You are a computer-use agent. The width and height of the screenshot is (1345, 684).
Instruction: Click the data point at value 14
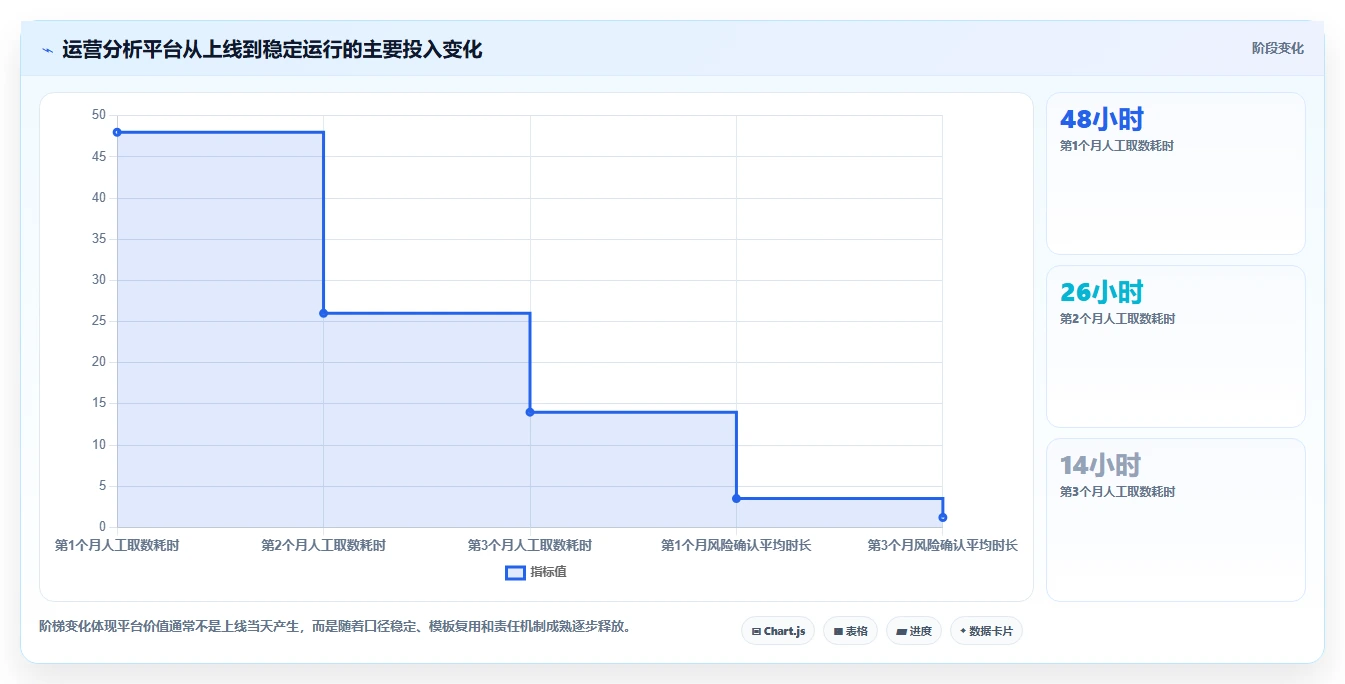(530, 412)
